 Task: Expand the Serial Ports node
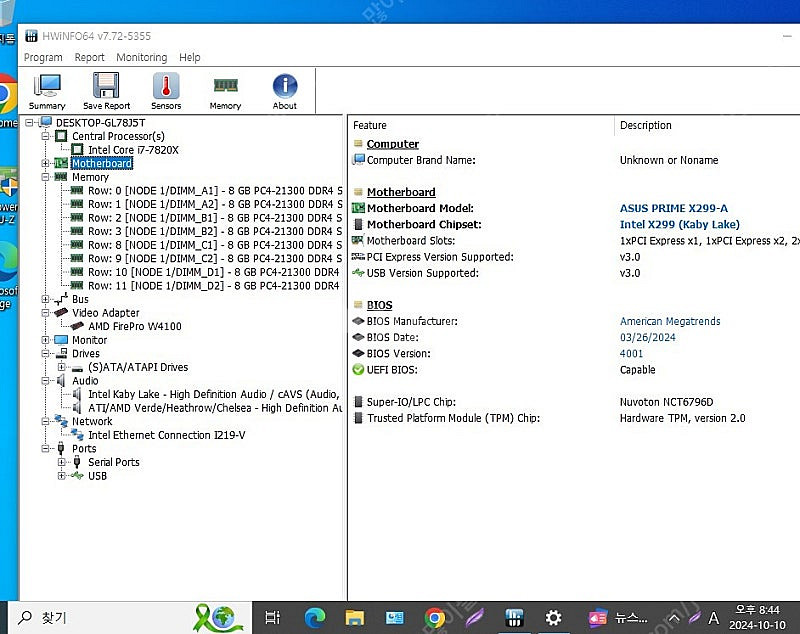(62, 462)
